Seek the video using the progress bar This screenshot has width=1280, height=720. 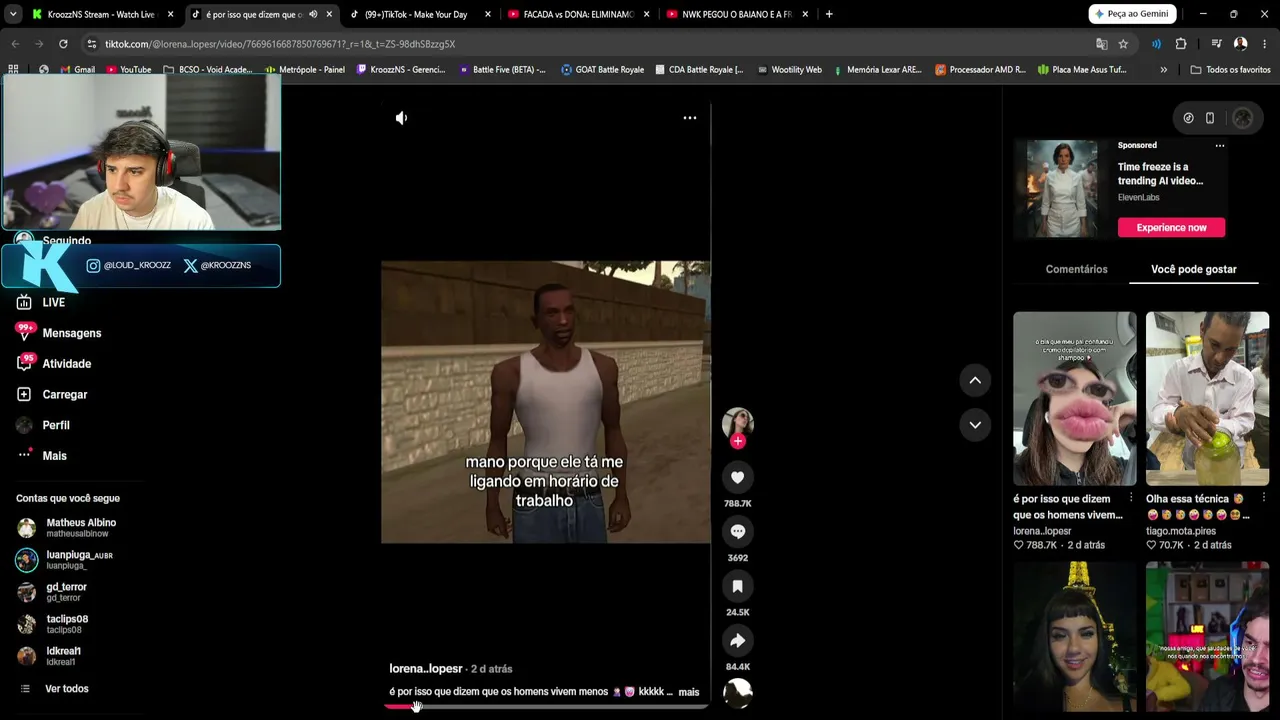pos(546,707)
